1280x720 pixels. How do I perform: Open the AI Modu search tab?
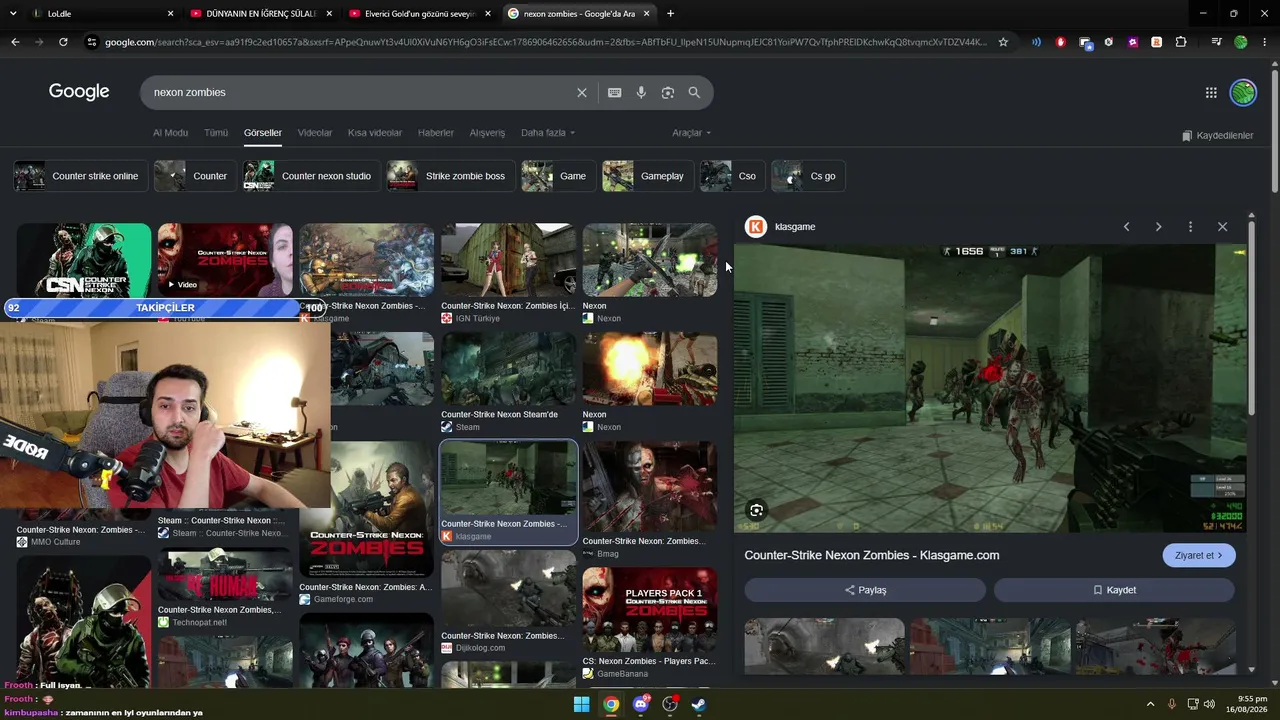tap(170, 133)
